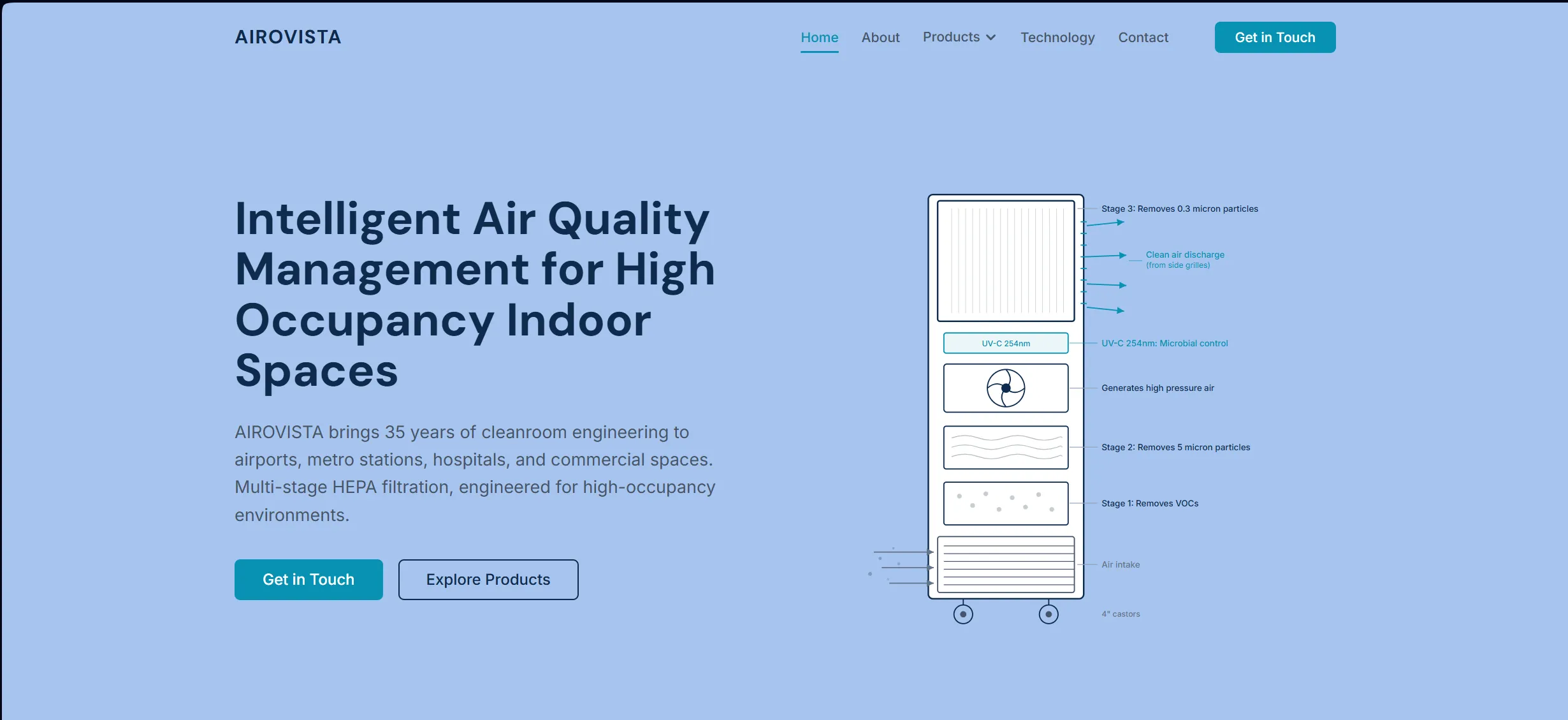Click the UV-C 254nm module in the diagram

tap(1005, 342)
